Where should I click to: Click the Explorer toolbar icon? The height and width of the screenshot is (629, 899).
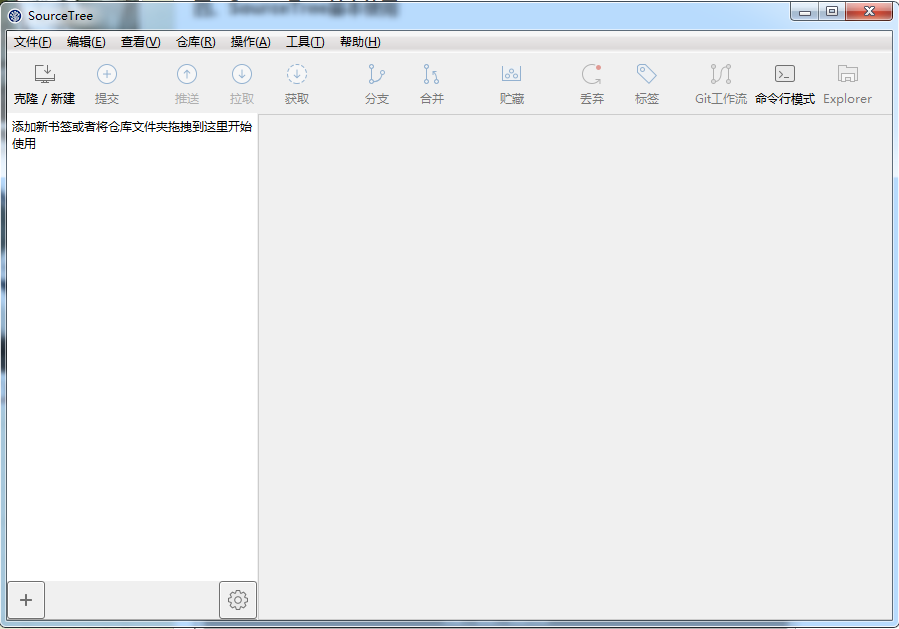coord(848,75)
